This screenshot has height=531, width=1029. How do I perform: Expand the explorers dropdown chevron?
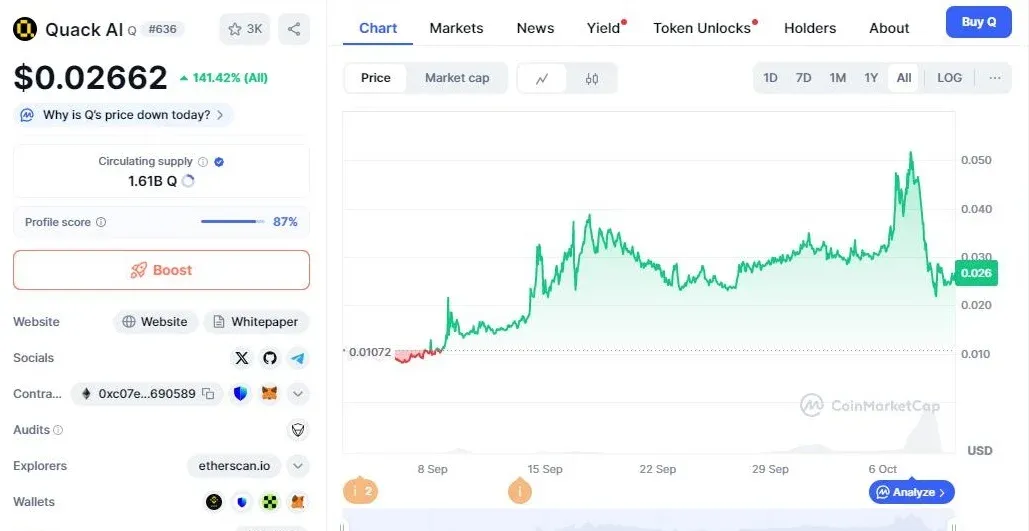point(298,466)
